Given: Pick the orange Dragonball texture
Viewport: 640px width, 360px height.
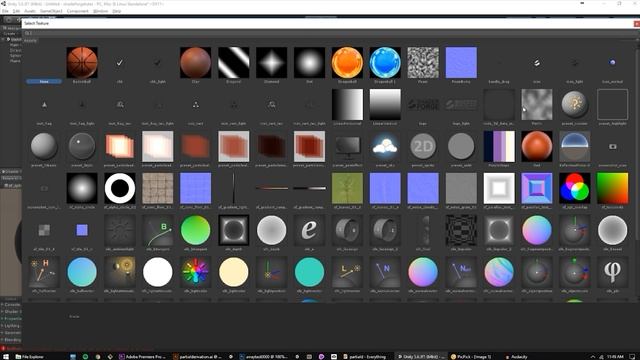Looking at the screenshot, I should coord(347,62).
